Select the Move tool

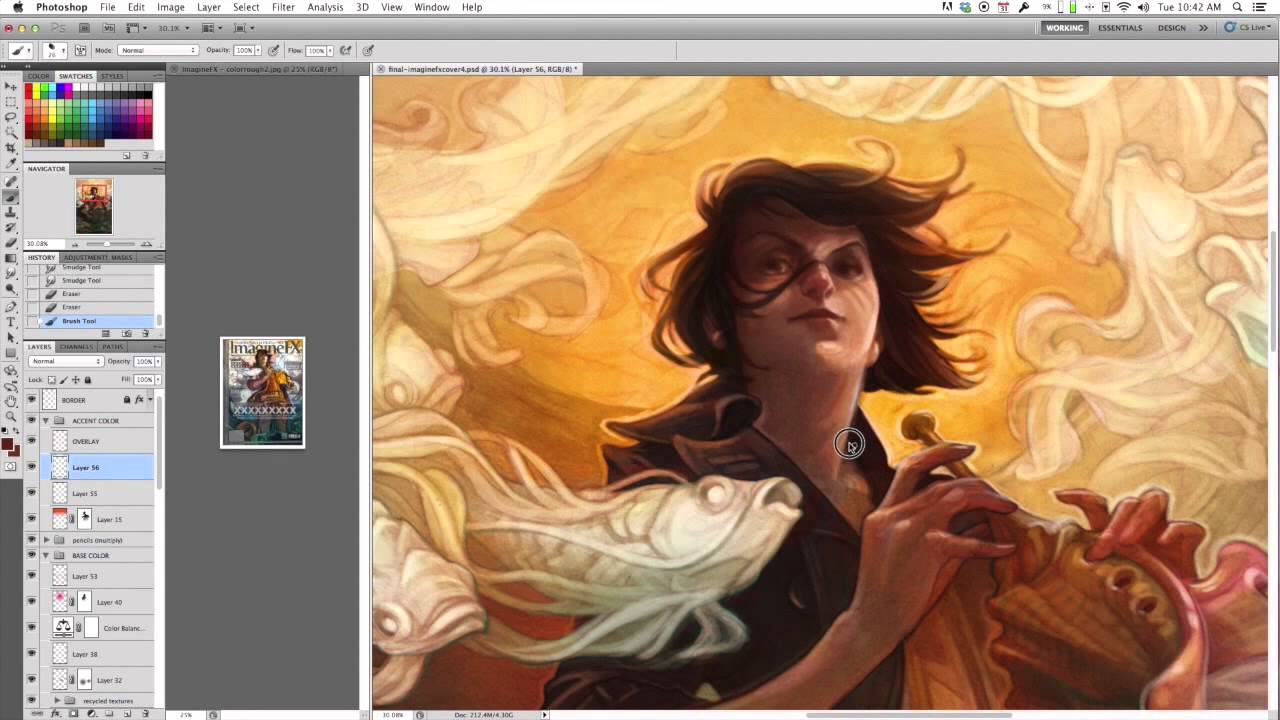(11, 87)
